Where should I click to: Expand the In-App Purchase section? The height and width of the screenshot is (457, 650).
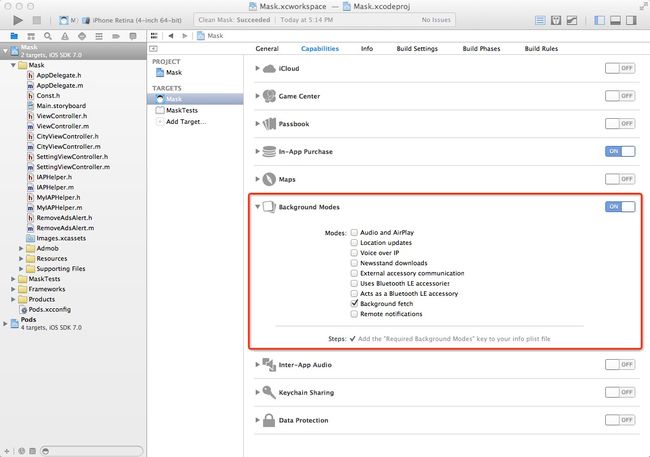pos(257,151)
